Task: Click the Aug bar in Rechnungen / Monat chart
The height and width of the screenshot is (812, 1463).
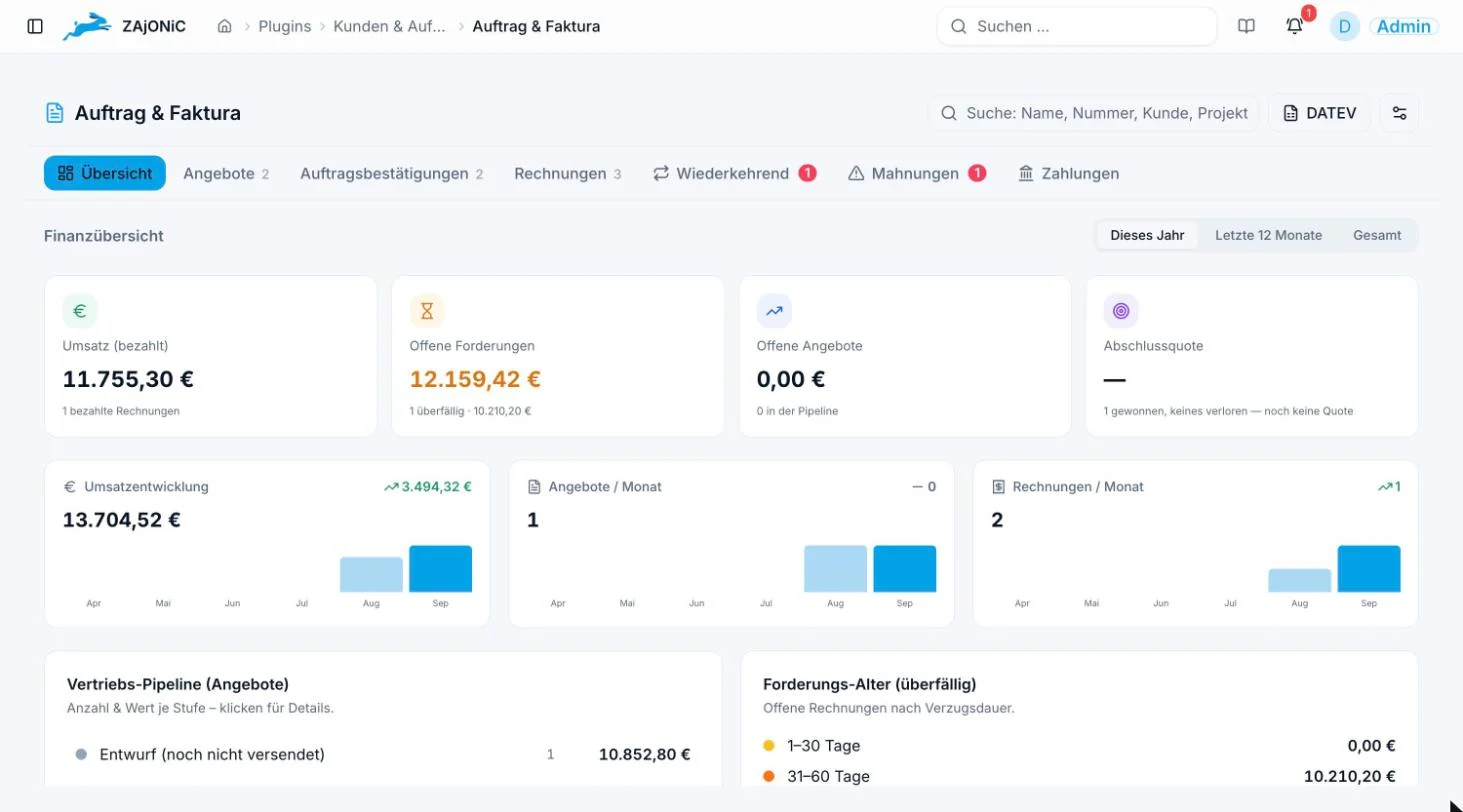Action: (x=1299, y=581)
